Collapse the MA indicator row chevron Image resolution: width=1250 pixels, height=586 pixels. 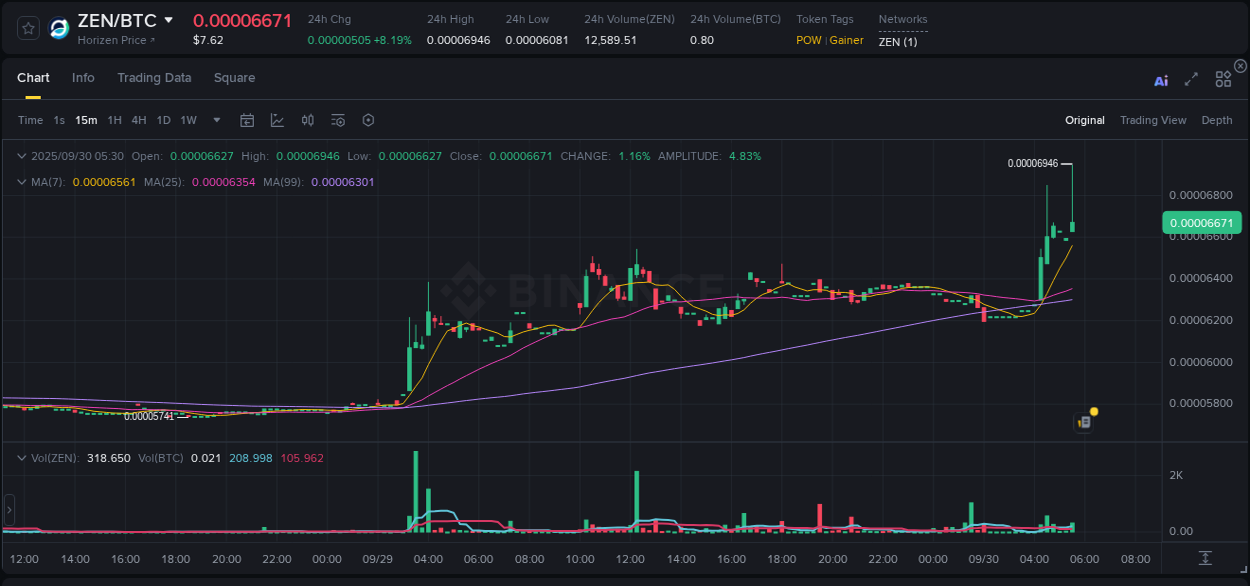21,182
